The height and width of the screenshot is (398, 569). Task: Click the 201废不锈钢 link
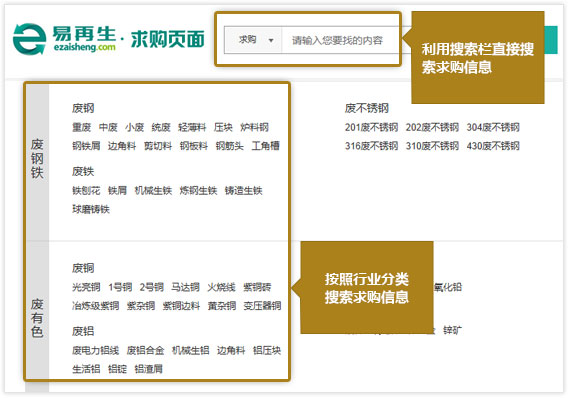click(372, 127)
